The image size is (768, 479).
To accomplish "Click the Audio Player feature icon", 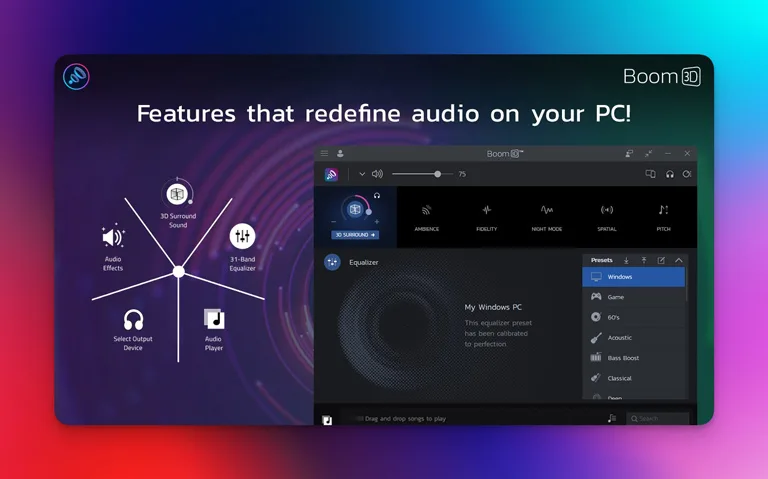I will [214, 319].
